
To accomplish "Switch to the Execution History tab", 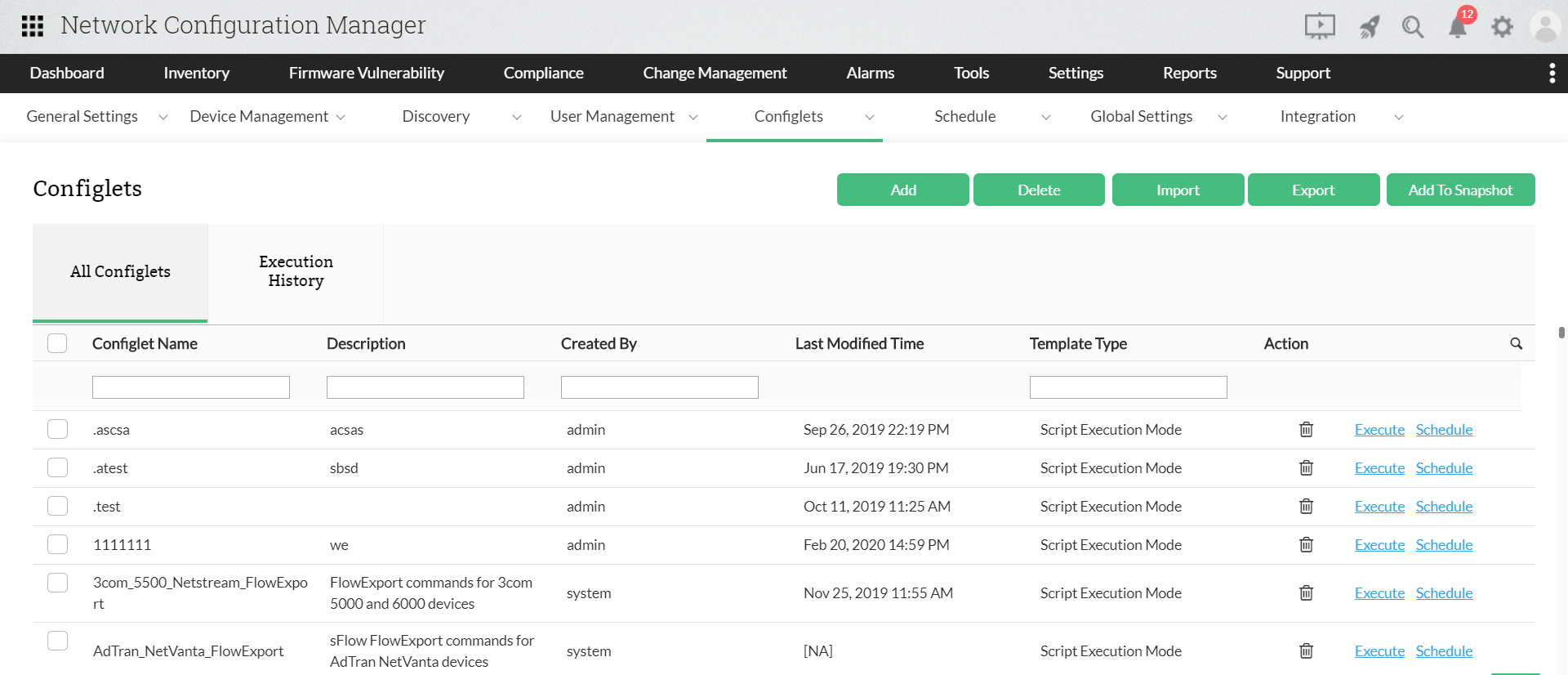I will pyautogui.click(x=296, y=271).
